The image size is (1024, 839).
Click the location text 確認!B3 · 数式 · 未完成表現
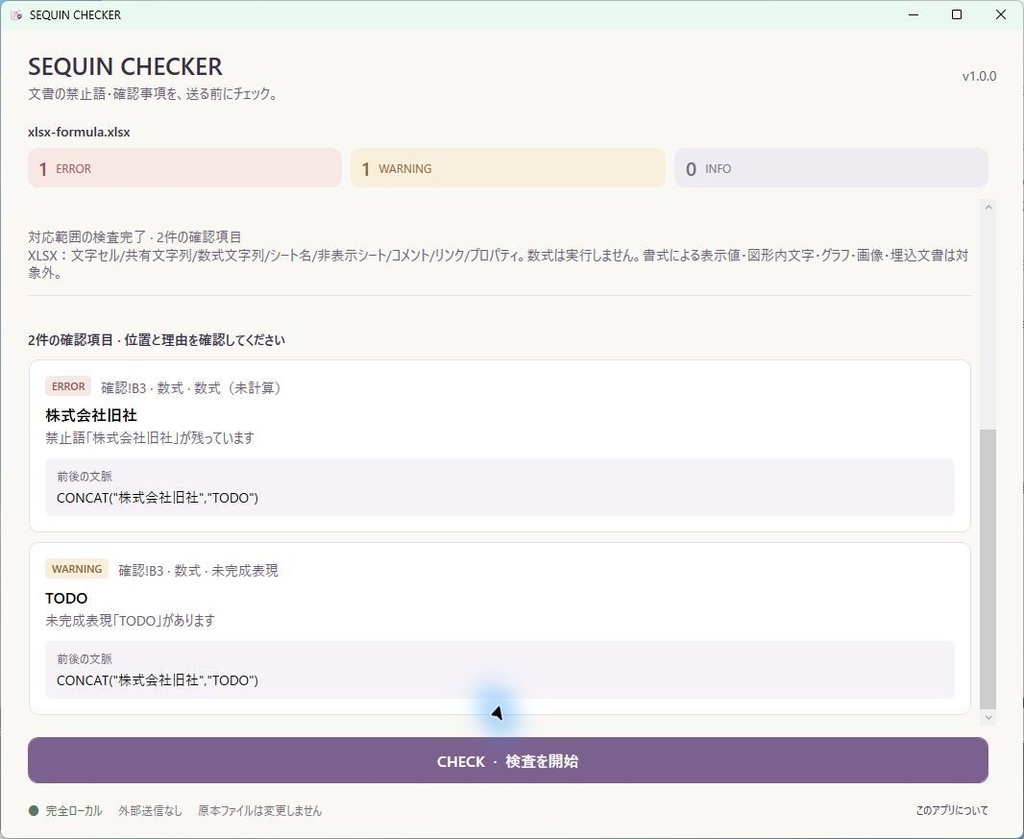tap(198, 571)
